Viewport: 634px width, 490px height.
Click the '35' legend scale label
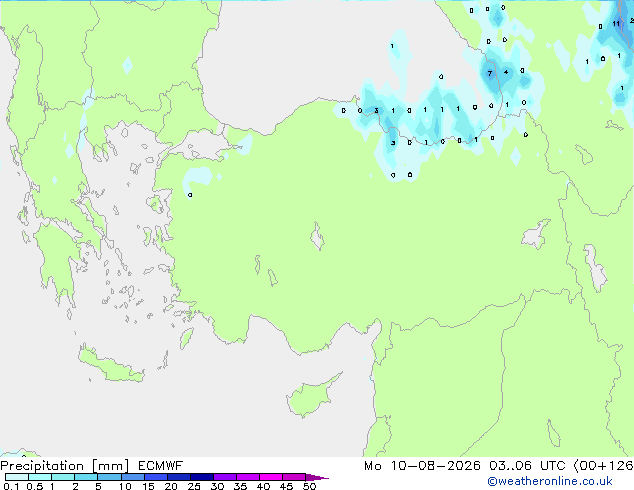[x=240, y=486]
